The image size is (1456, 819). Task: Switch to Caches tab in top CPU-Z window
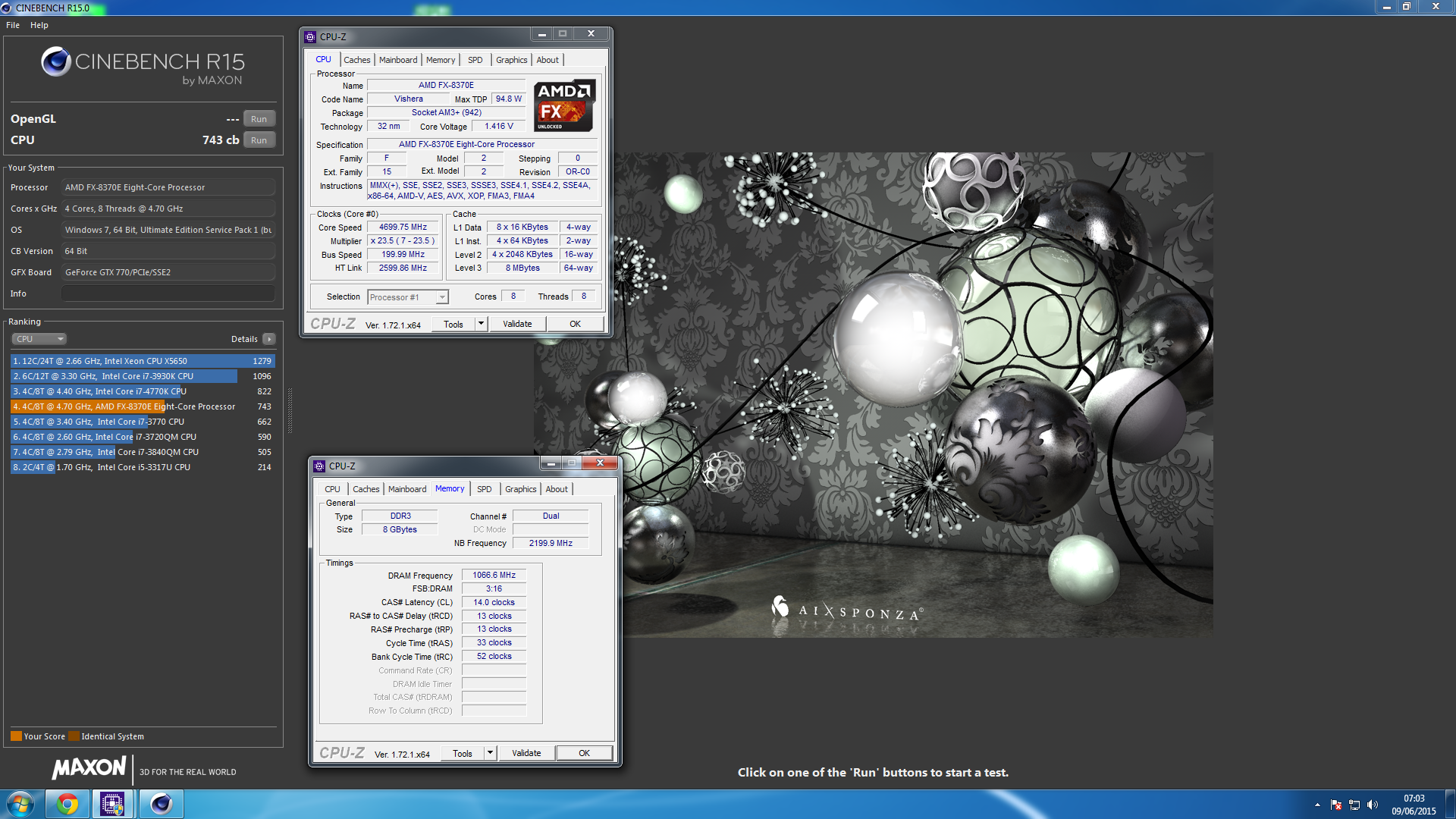pos(357,60)
